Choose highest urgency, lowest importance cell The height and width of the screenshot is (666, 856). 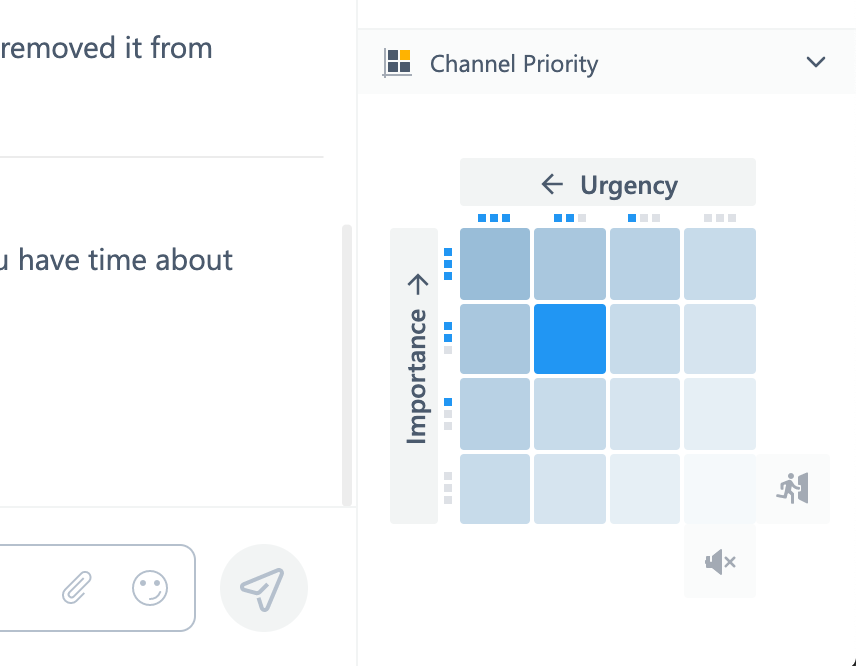495,489
